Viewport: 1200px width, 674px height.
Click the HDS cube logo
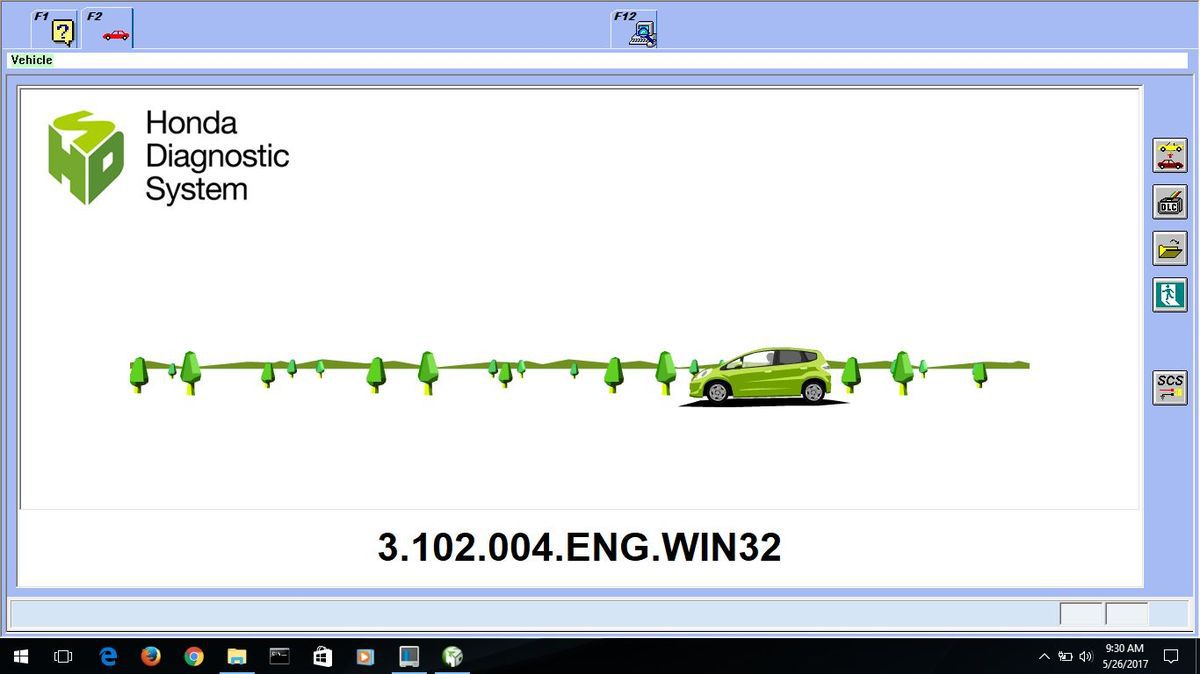pos(86,157)
